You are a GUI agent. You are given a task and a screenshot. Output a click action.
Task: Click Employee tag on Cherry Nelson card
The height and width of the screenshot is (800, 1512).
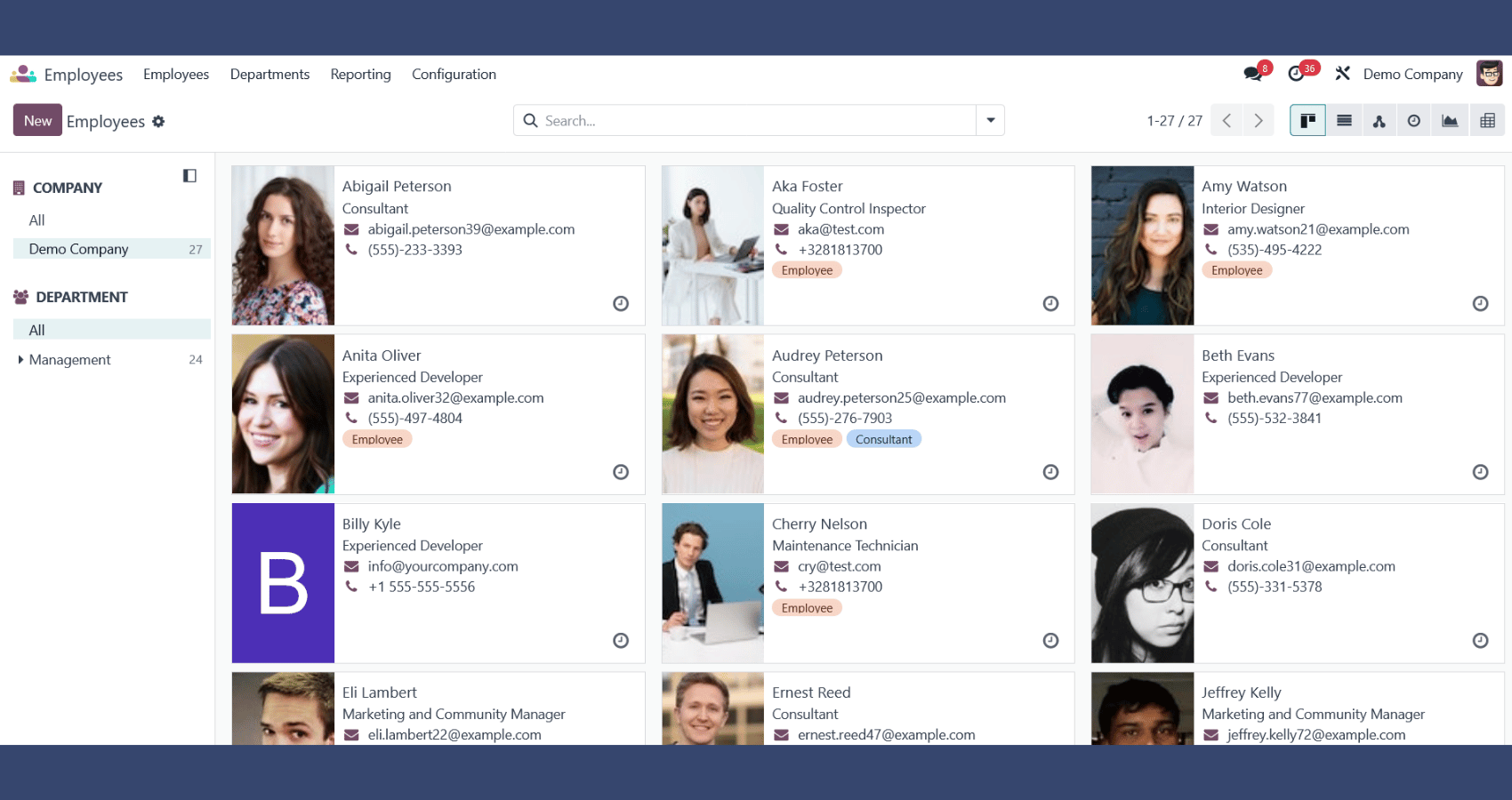coord(807,608)
